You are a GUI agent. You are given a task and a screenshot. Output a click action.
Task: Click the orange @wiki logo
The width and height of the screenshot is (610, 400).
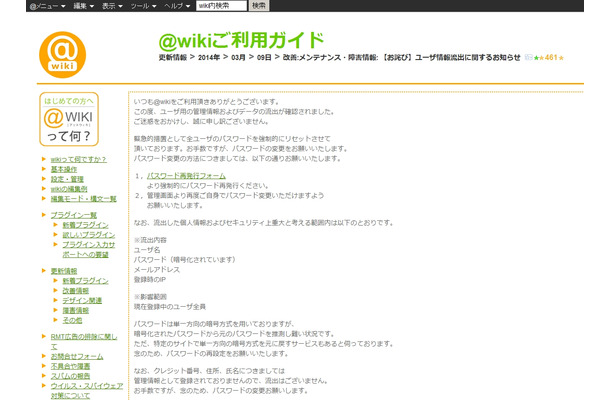tap(62, 55)
